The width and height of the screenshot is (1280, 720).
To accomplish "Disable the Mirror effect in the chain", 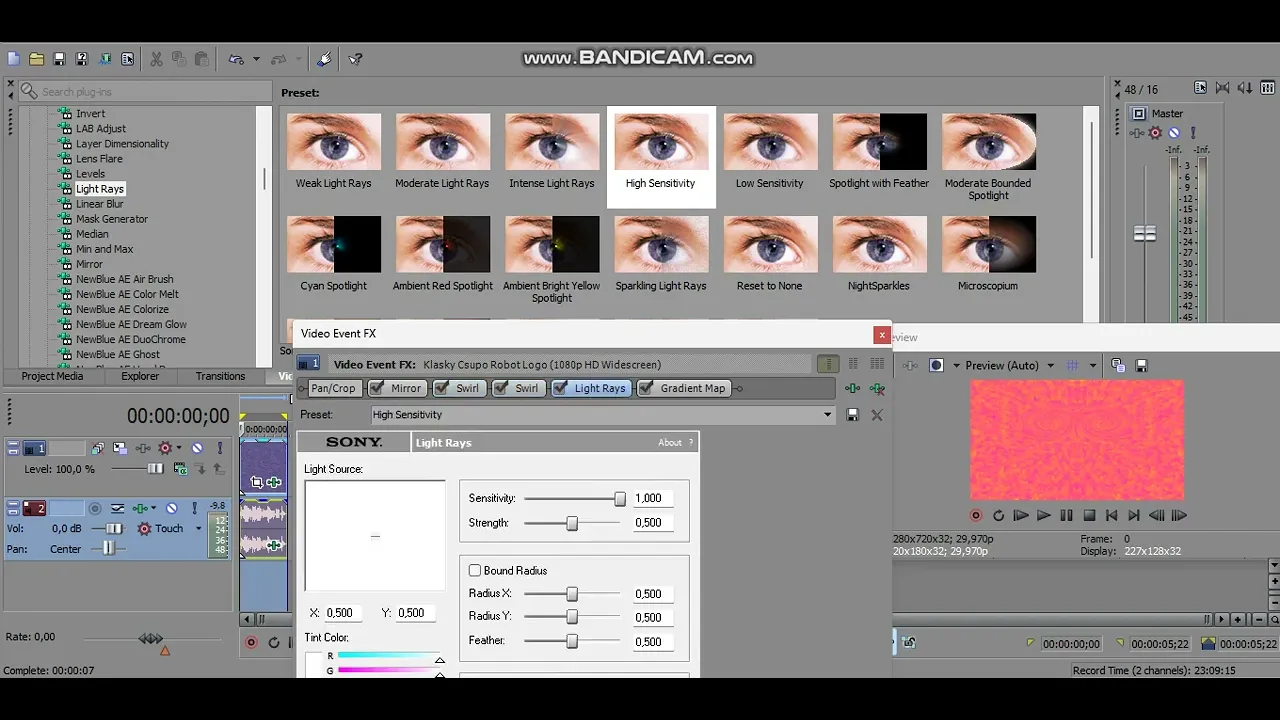I will tap(378, 388).
